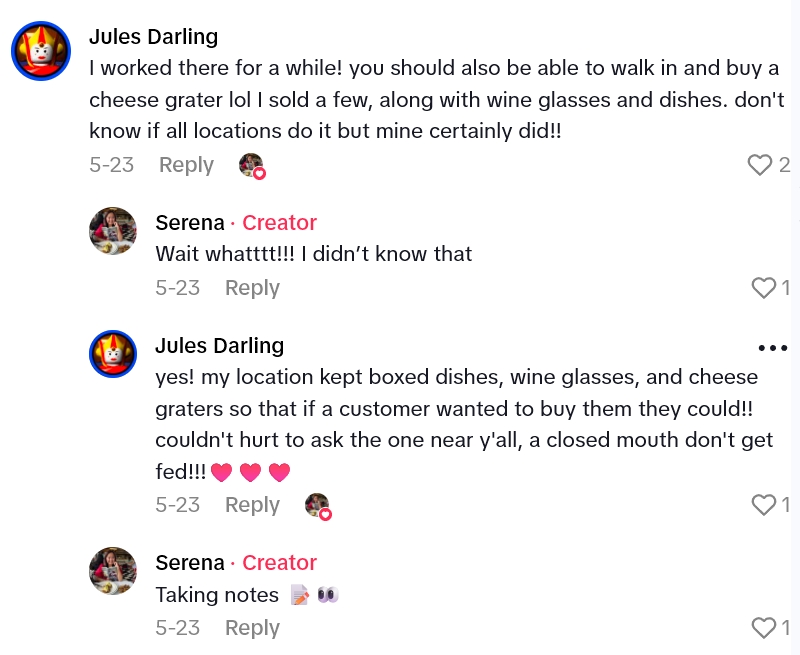The height and width of the screenshot is (655, 800).
Task: Click the 5-23 timestamp on the first comment
Action: coord(112,165)
